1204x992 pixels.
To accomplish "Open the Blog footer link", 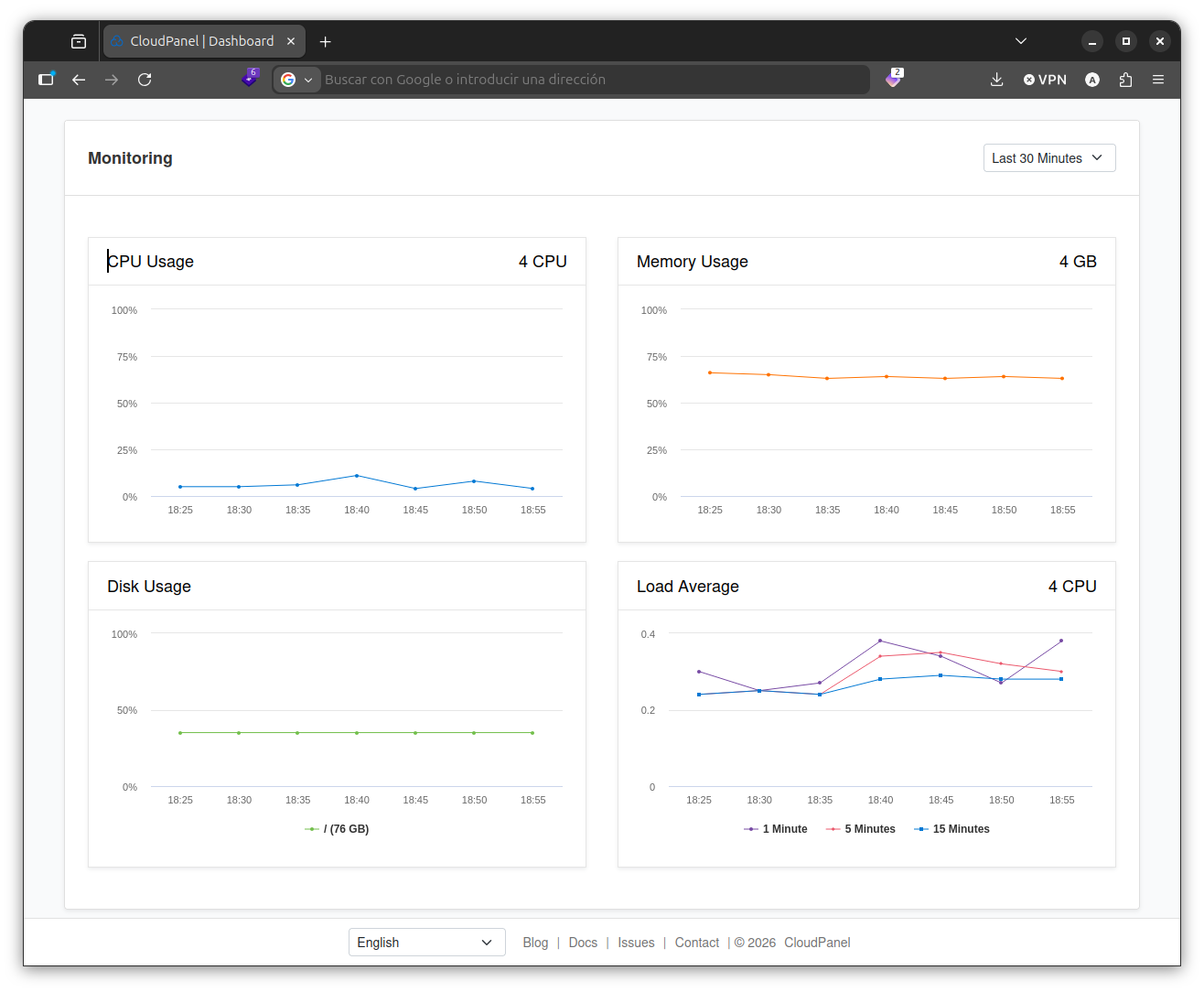I will point(535,943).
